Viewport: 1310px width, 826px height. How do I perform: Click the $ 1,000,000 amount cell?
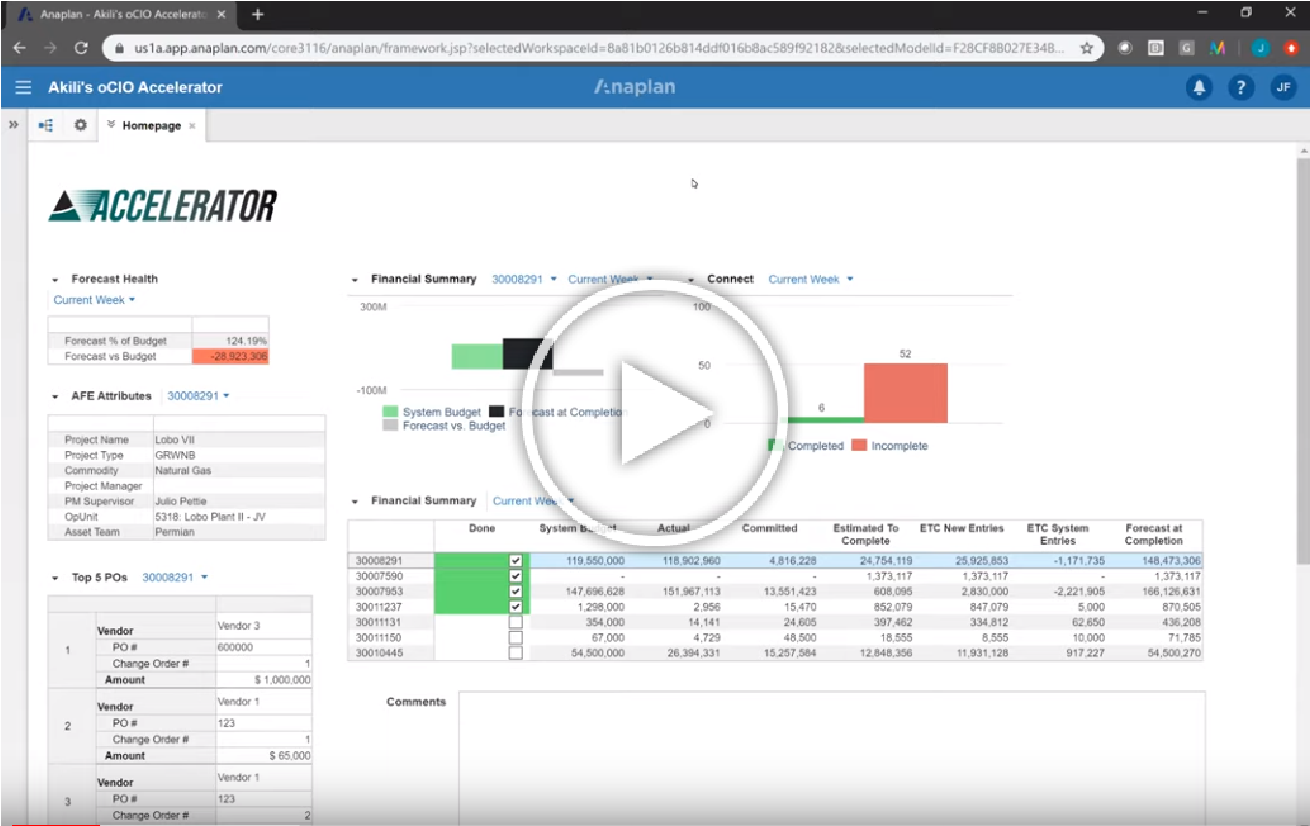(264, 680)
